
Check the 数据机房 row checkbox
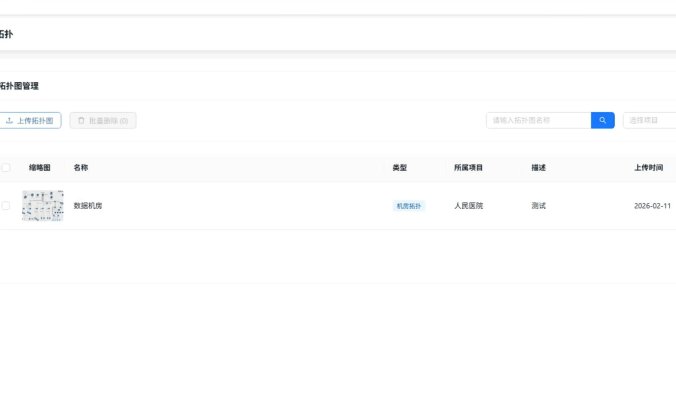tap(6, 206)
